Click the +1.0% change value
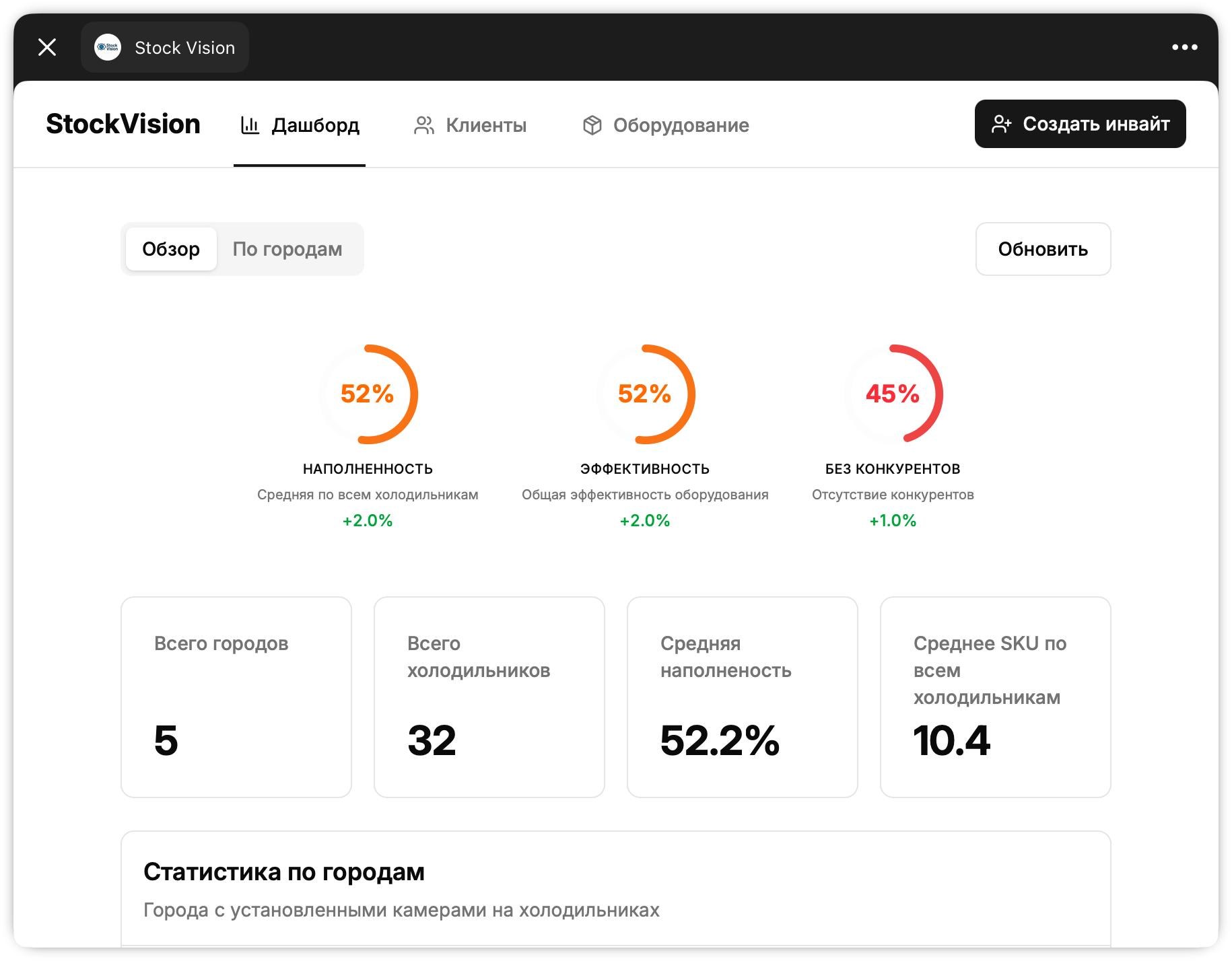1232x961 pixels. pos(893,520)
